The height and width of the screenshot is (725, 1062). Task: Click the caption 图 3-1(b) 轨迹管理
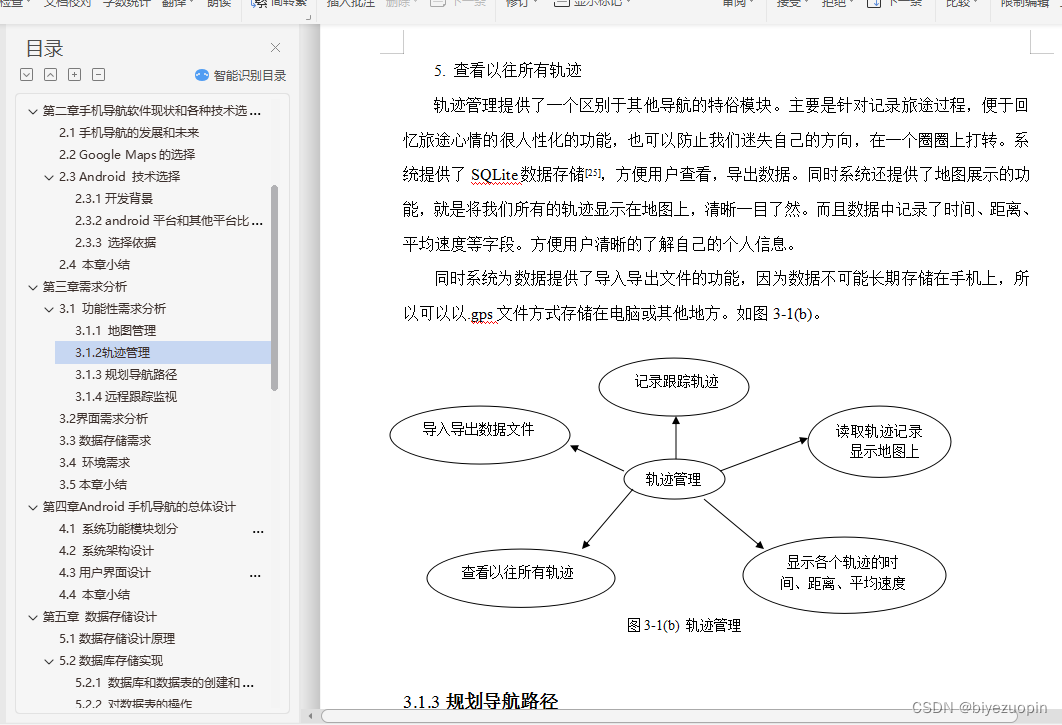pyautogui.click(x=684, y=625)
